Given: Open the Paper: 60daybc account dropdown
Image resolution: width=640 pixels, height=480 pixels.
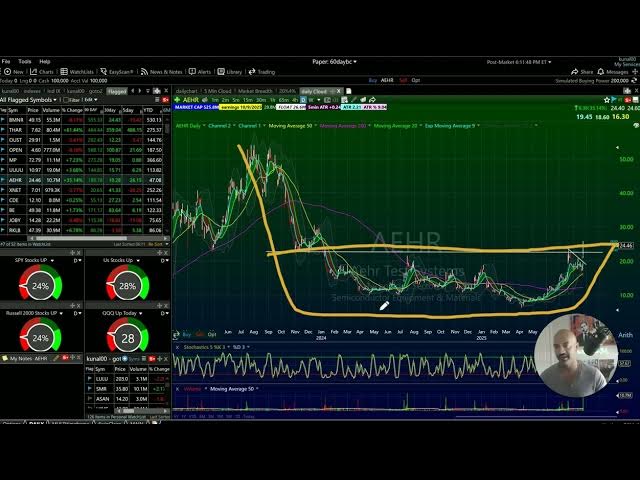Looking at the screenshot, I should tap(334, 62).
